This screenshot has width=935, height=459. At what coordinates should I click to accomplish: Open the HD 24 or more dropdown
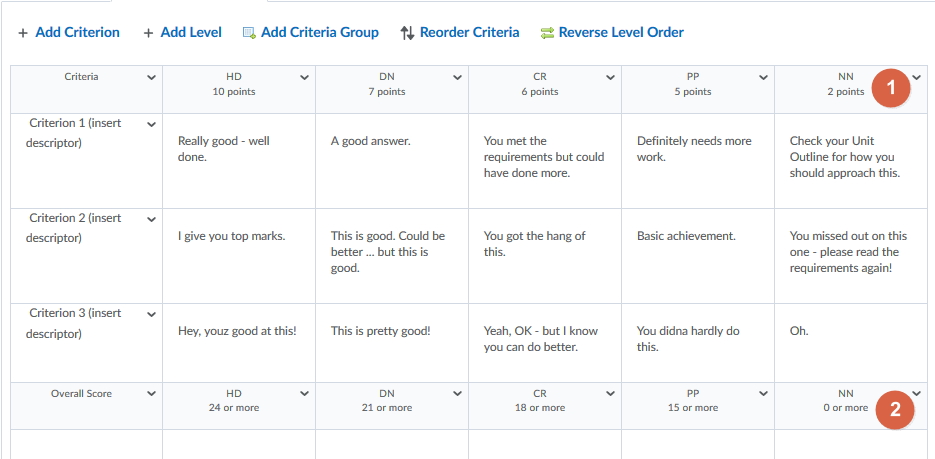[304, 393]
